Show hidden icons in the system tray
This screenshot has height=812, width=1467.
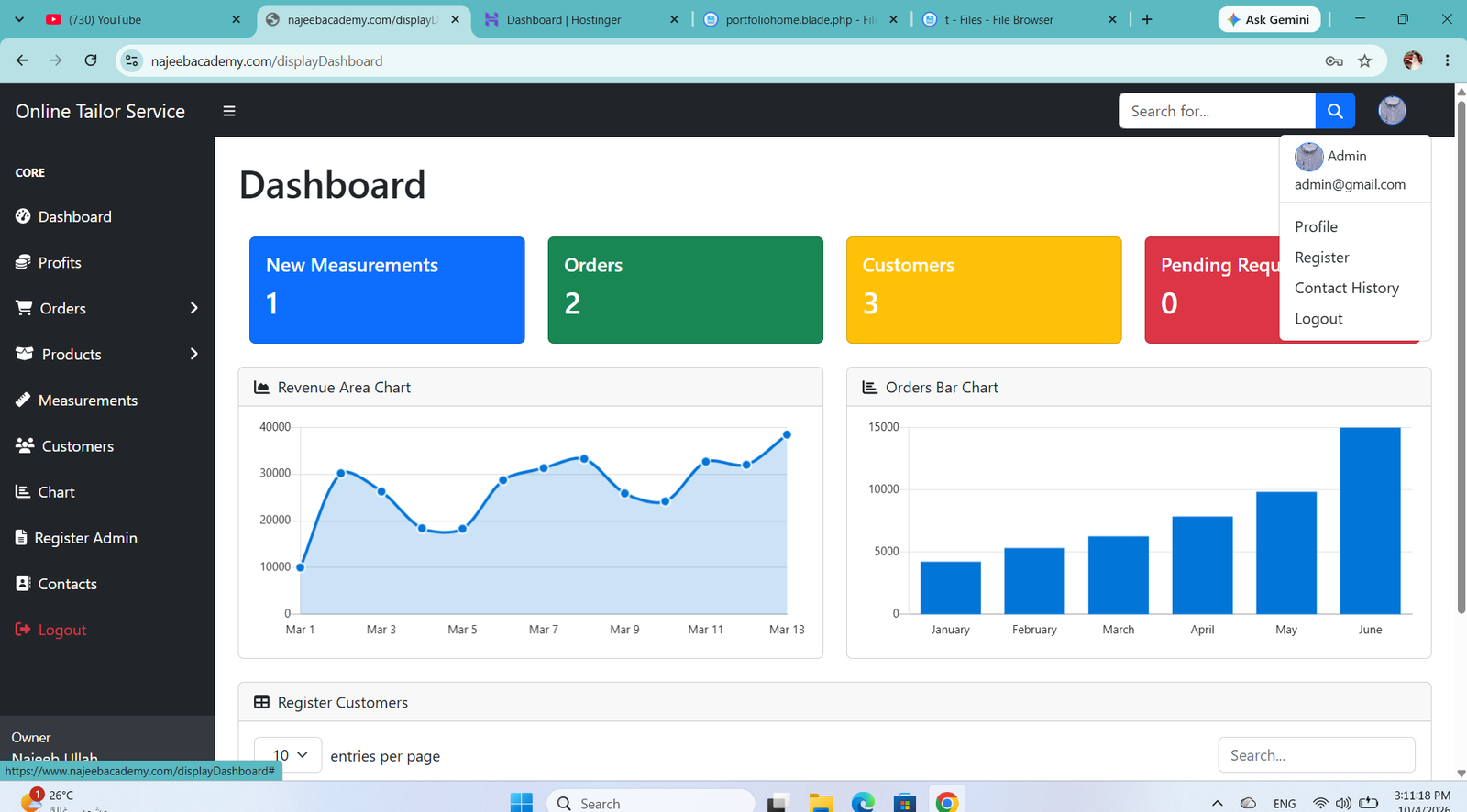[x=1217, y=803]
